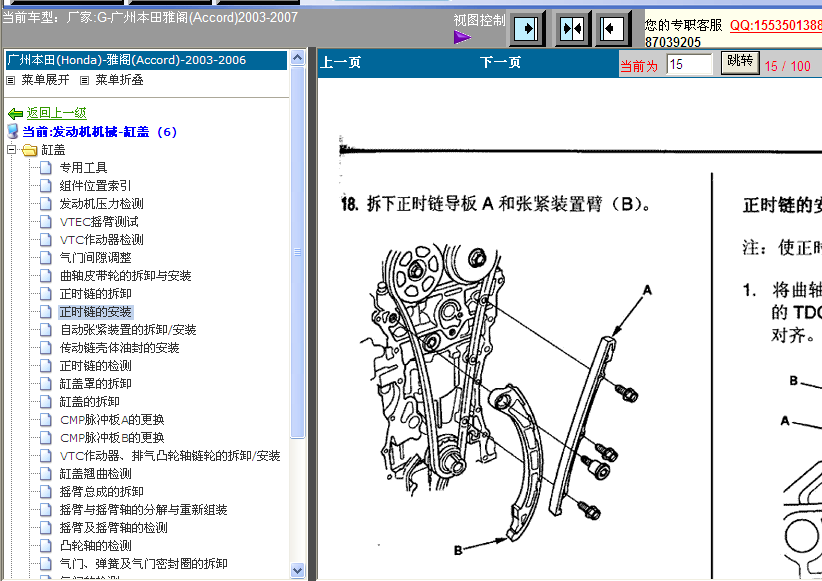Open VTEC摇臂测试 tree item
The width and height of the screenshot is (822, 581).
coord(99,222)
